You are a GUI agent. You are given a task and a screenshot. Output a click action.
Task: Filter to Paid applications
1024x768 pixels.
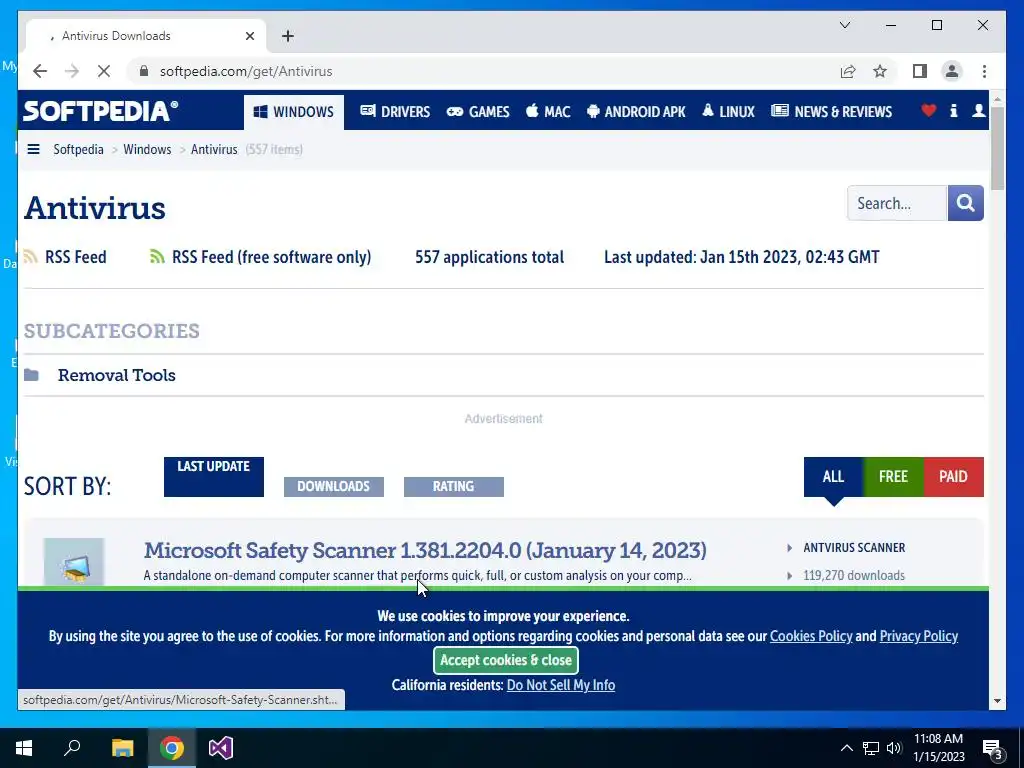pos(953,477)
